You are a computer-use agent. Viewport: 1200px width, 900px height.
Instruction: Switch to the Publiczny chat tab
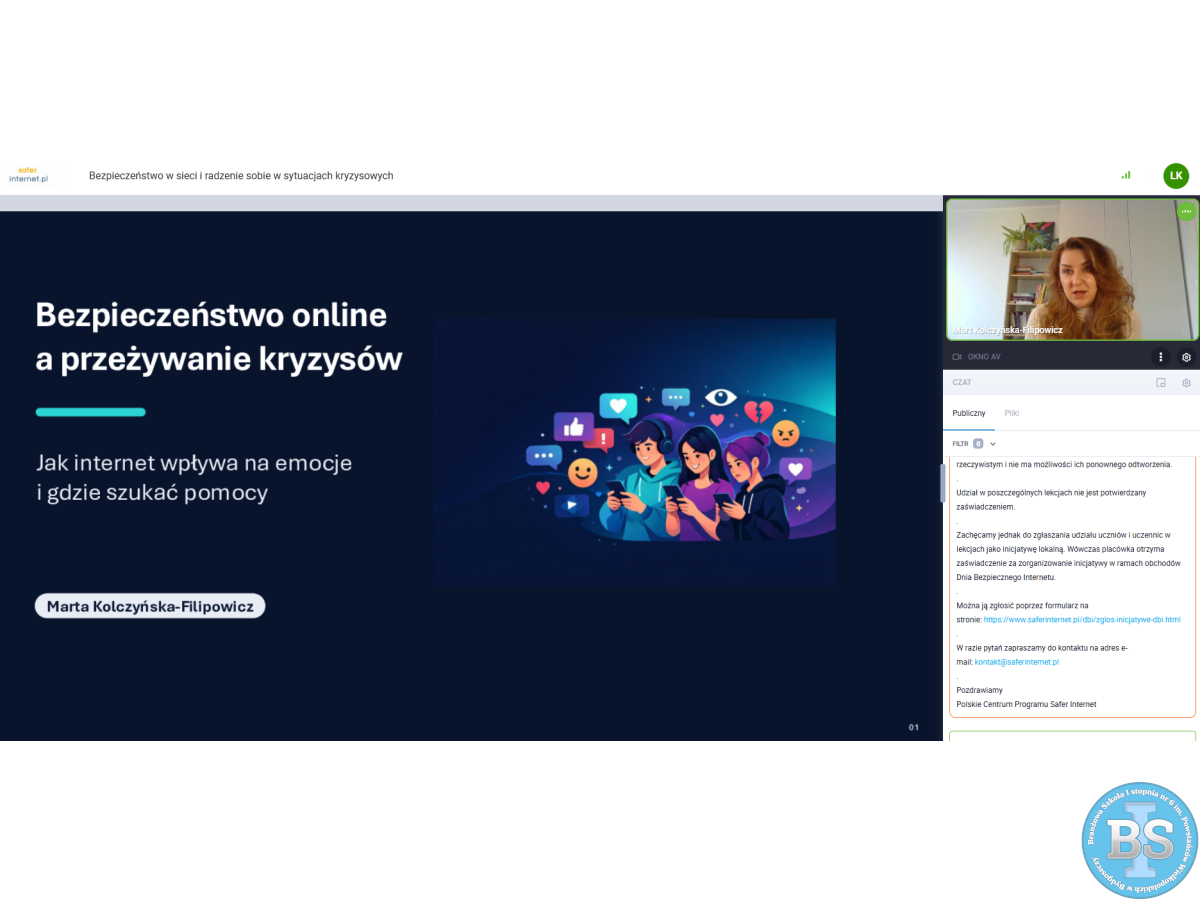pyautogui.click(x=968, y=413)
